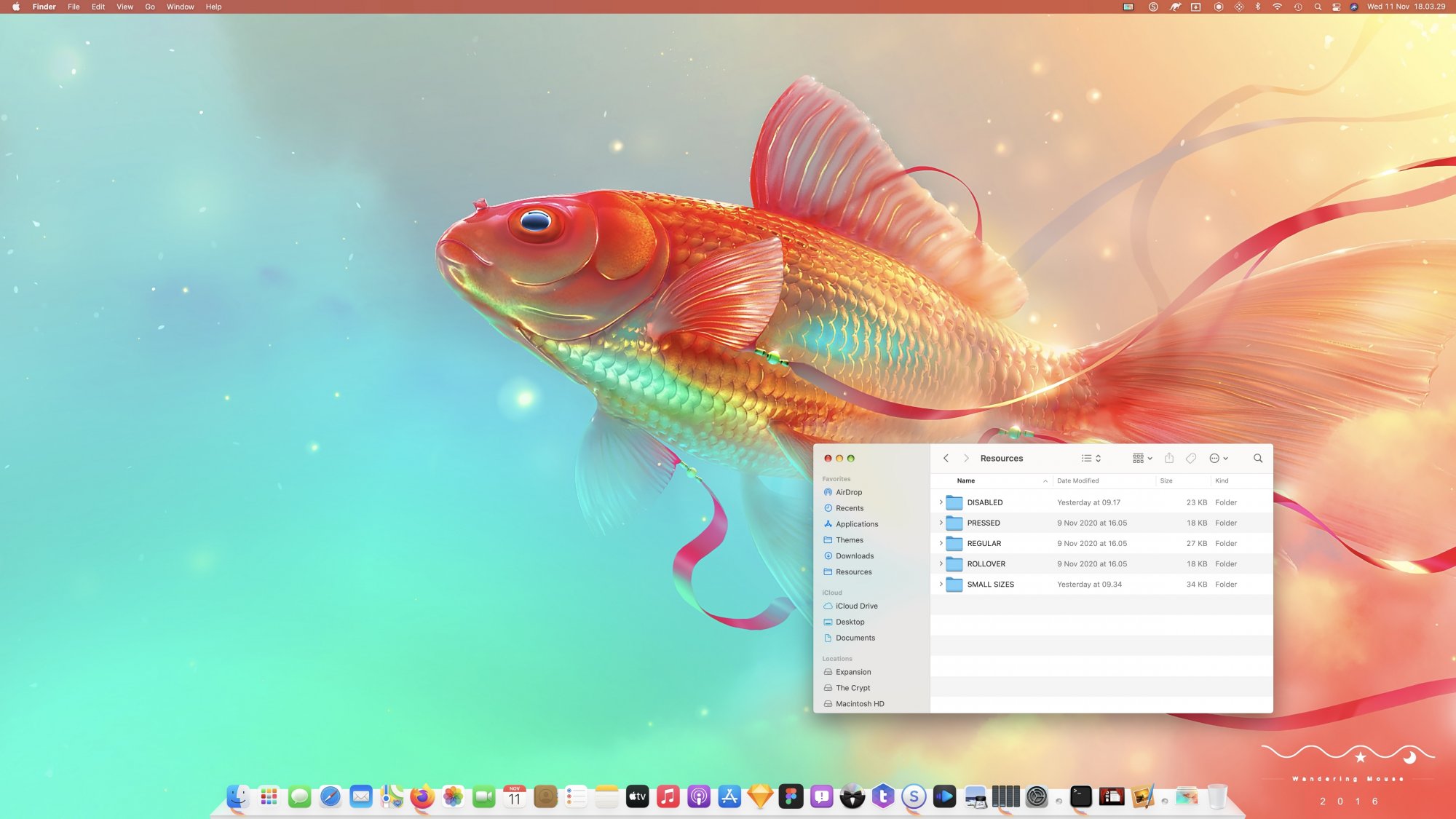Open the Go menu
Image resolution: width=1456 pixels, height=819 pixels.
pos(150,7)
